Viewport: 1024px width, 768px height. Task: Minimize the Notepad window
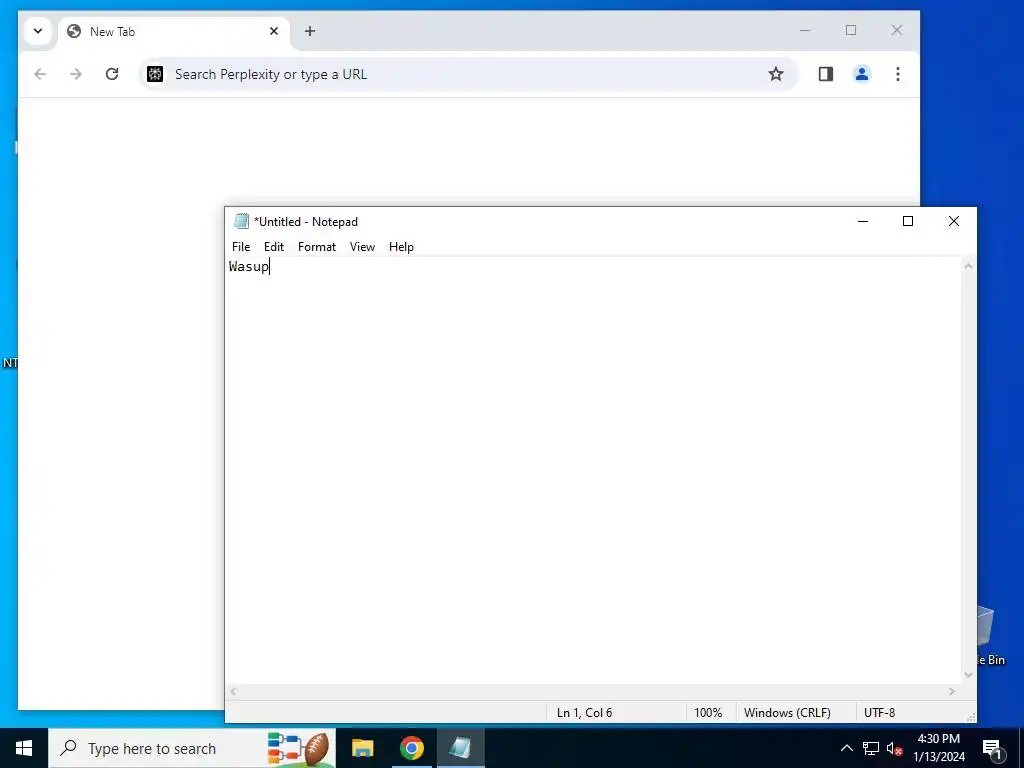pos(863,221)
